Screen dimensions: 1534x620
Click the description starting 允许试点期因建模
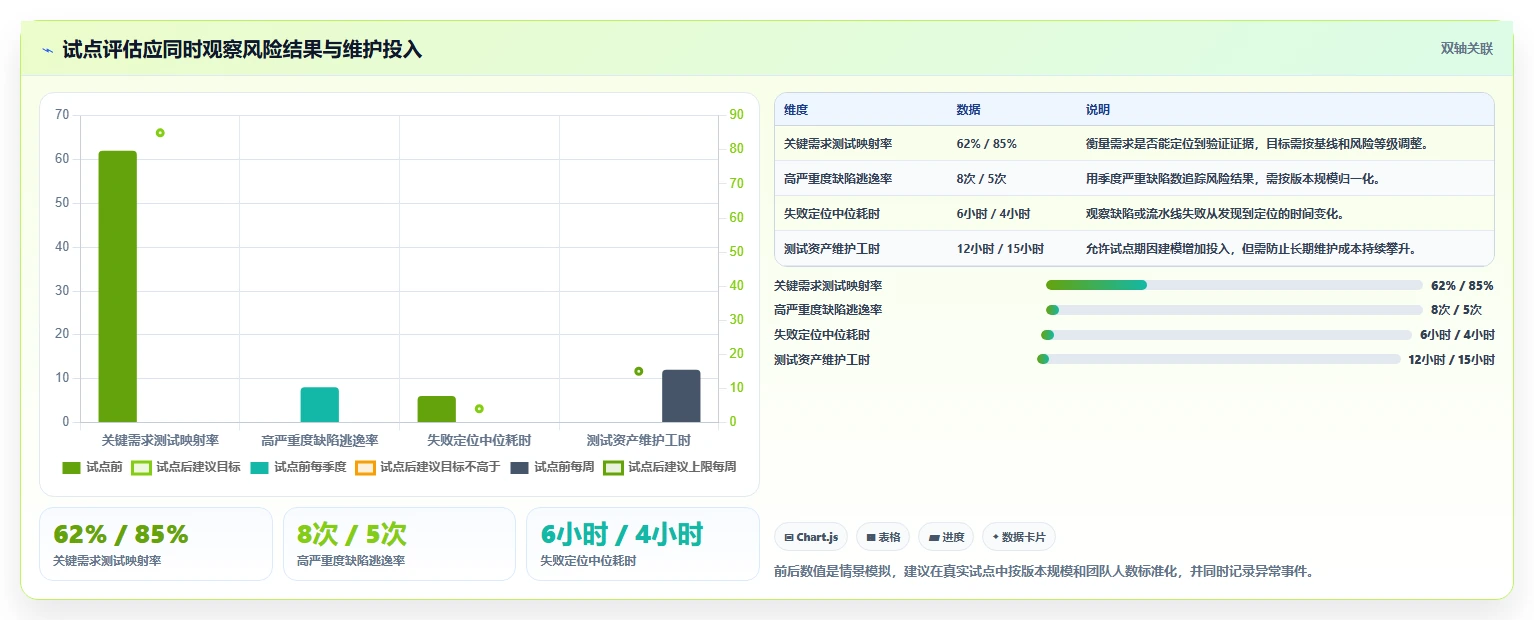pyautogui.click(x=1251, y=249)
